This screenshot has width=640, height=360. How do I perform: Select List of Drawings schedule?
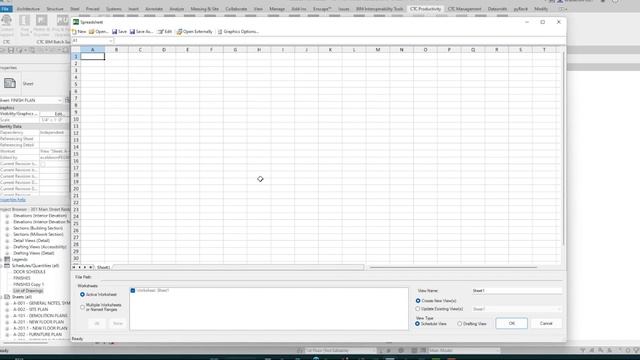(x=28, y=291)
